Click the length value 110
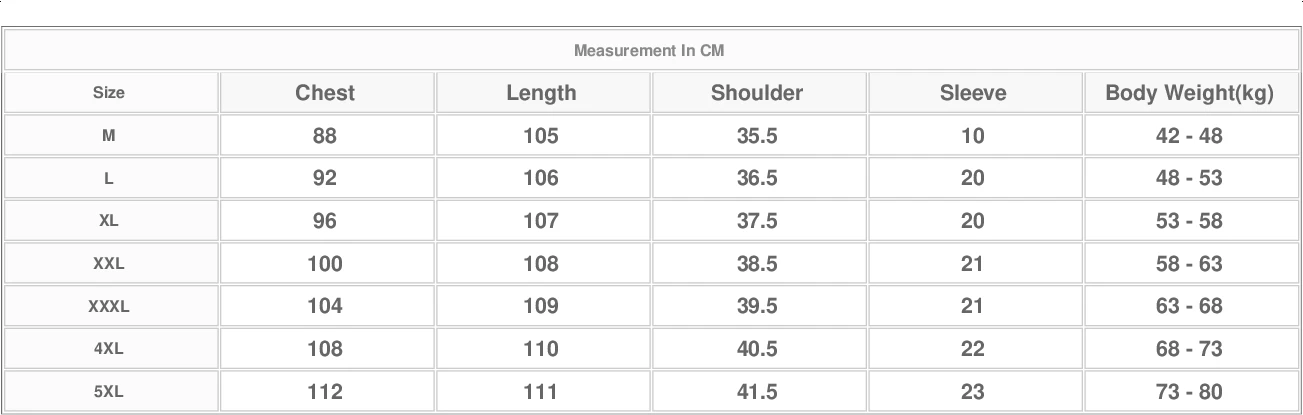This screenshot has height=415, width=1303. pyautogui.click(x=541, y=349)
